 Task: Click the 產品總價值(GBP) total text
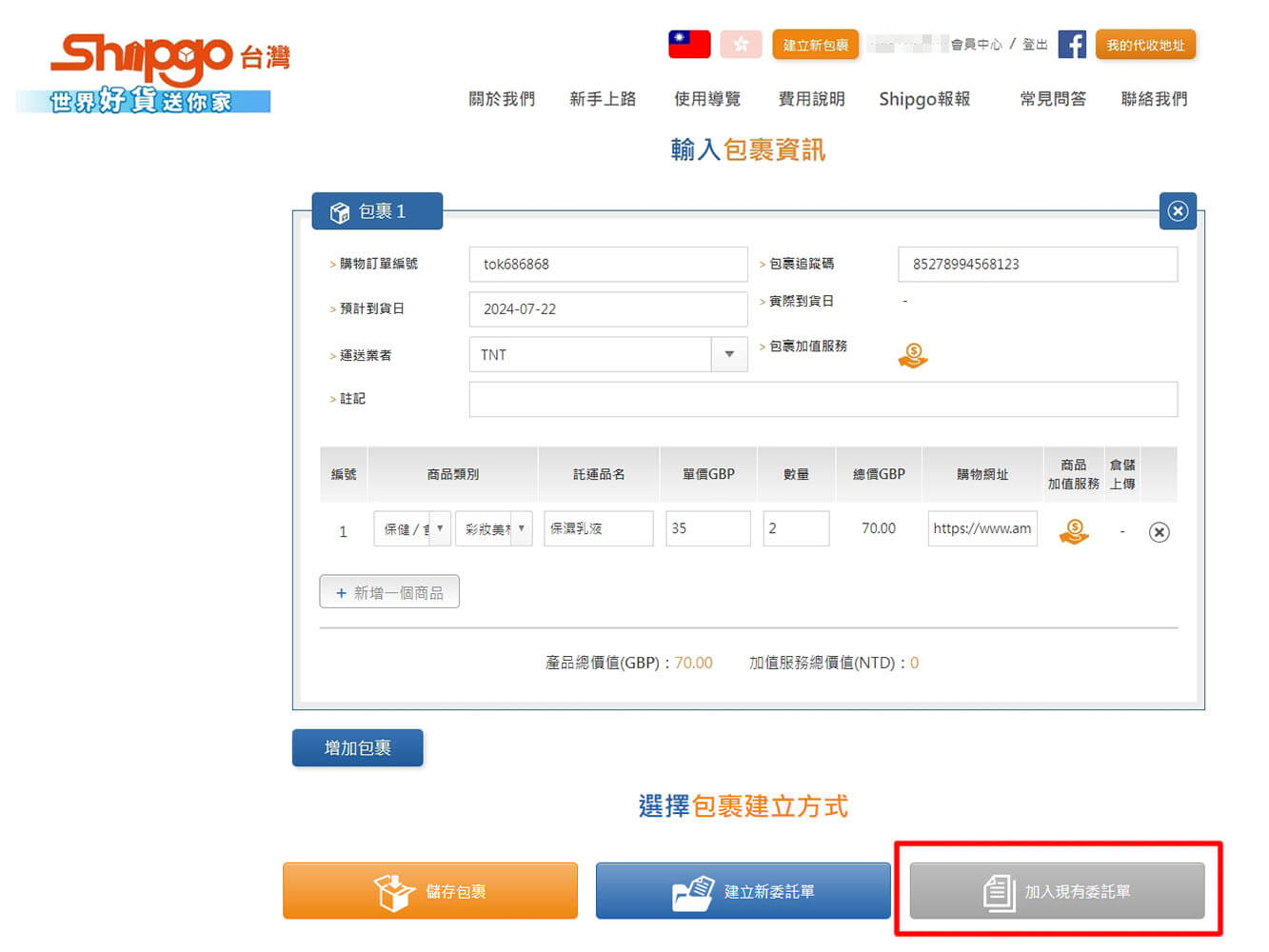click(628, 663)
